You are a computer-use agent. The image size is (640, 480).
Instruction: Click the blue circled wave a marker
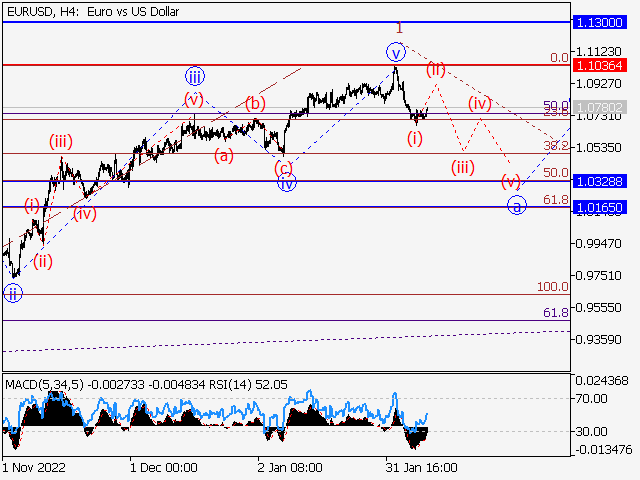click(x=516, y=205)
